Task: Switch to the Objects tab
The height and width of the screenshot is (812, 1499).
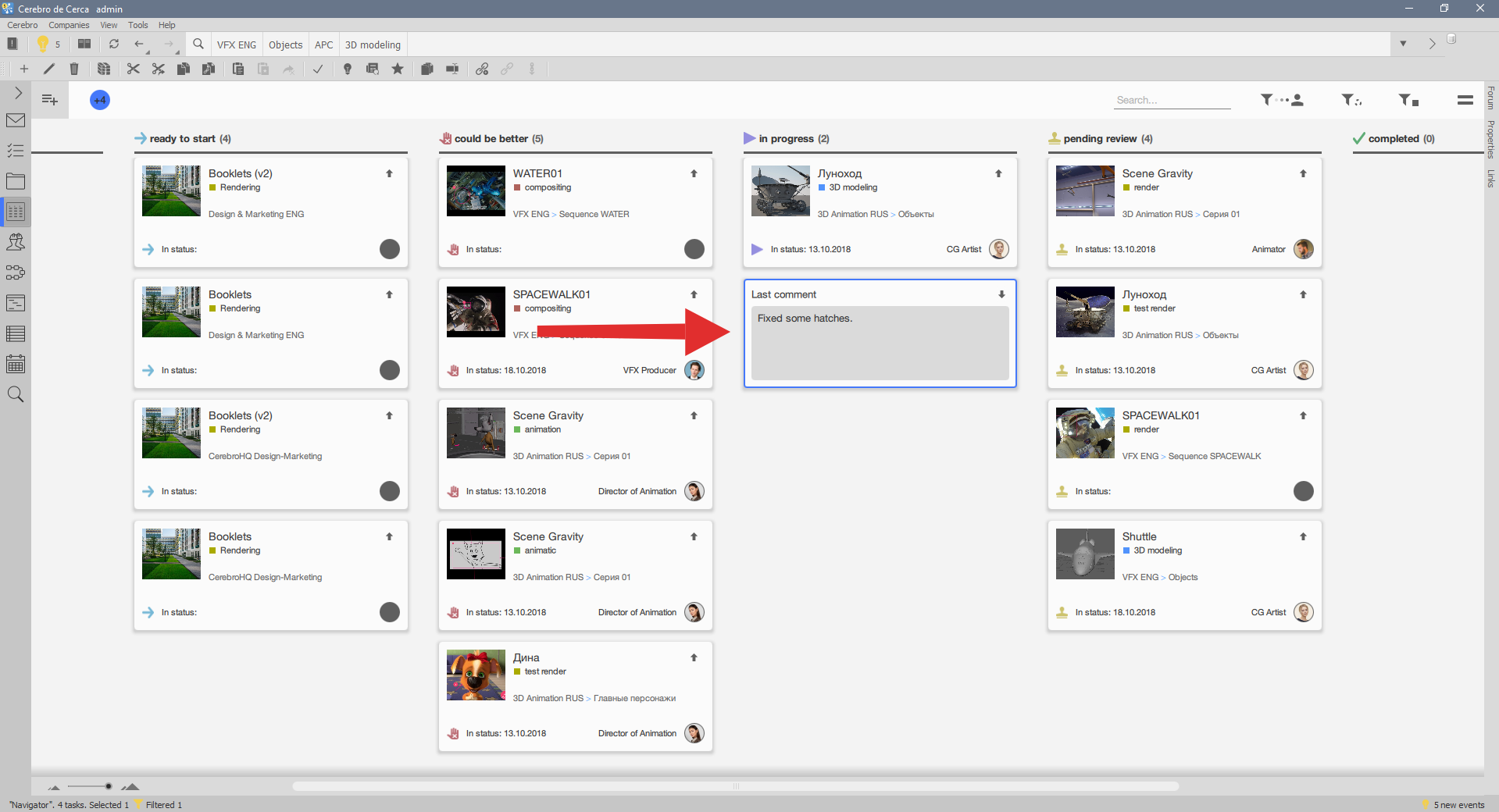Action: coord(285,45)
